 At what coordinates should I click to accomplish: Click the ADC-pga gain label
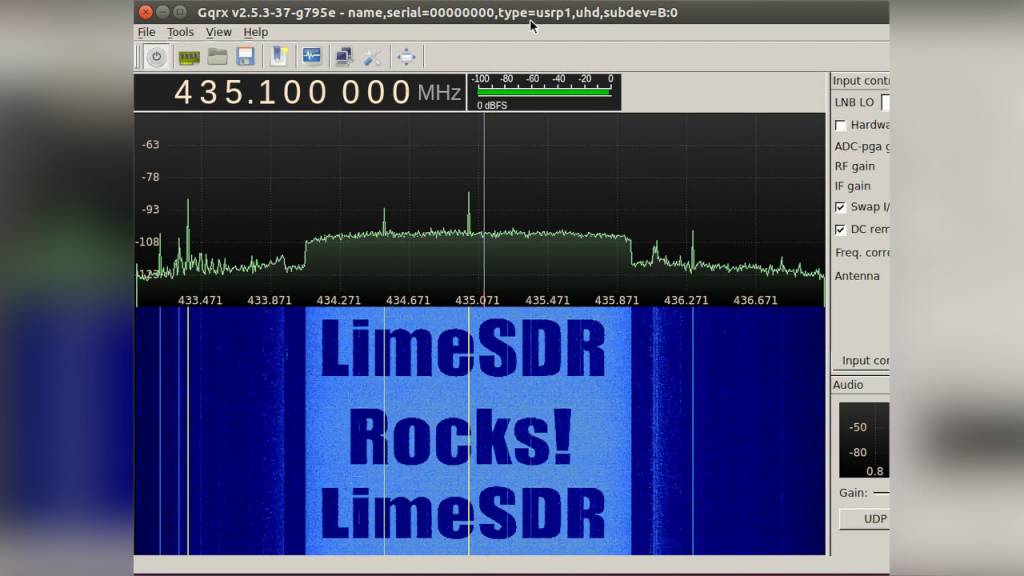[862, 147]
